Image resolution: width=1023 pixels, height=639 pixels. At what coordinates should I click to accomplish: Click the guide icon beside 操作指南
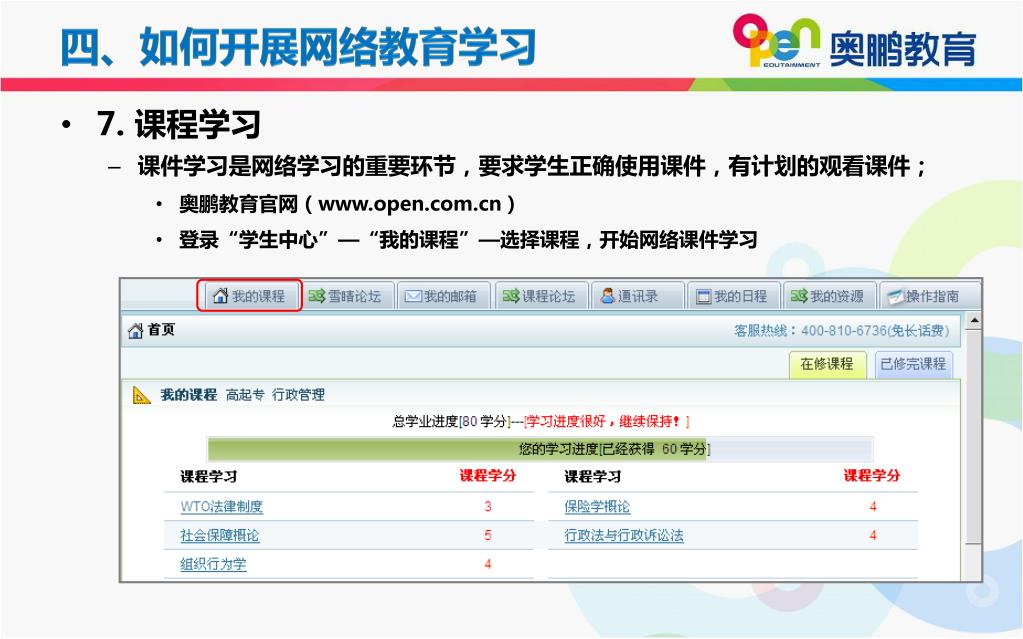coord(896,297)
